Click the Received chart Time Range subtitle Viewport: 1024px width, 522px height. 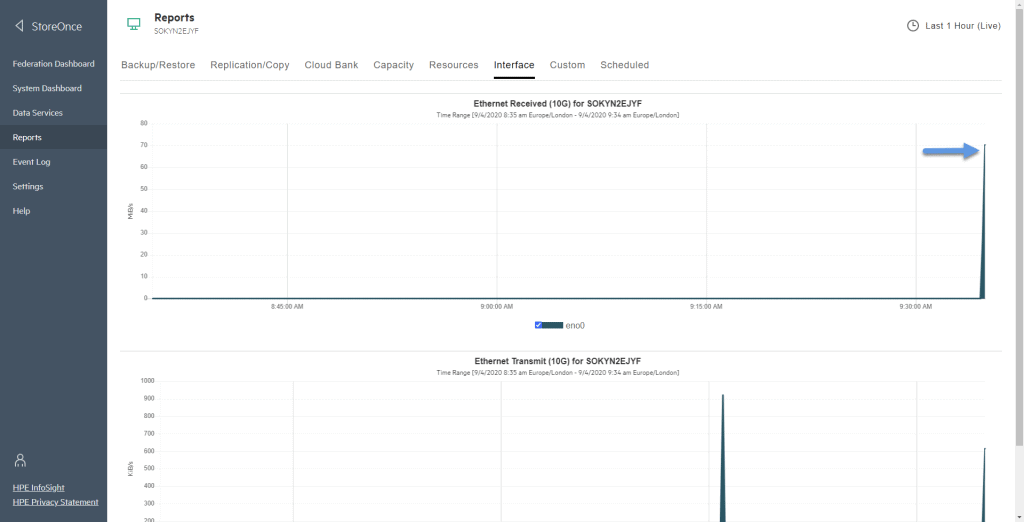[x=558, y=115]
